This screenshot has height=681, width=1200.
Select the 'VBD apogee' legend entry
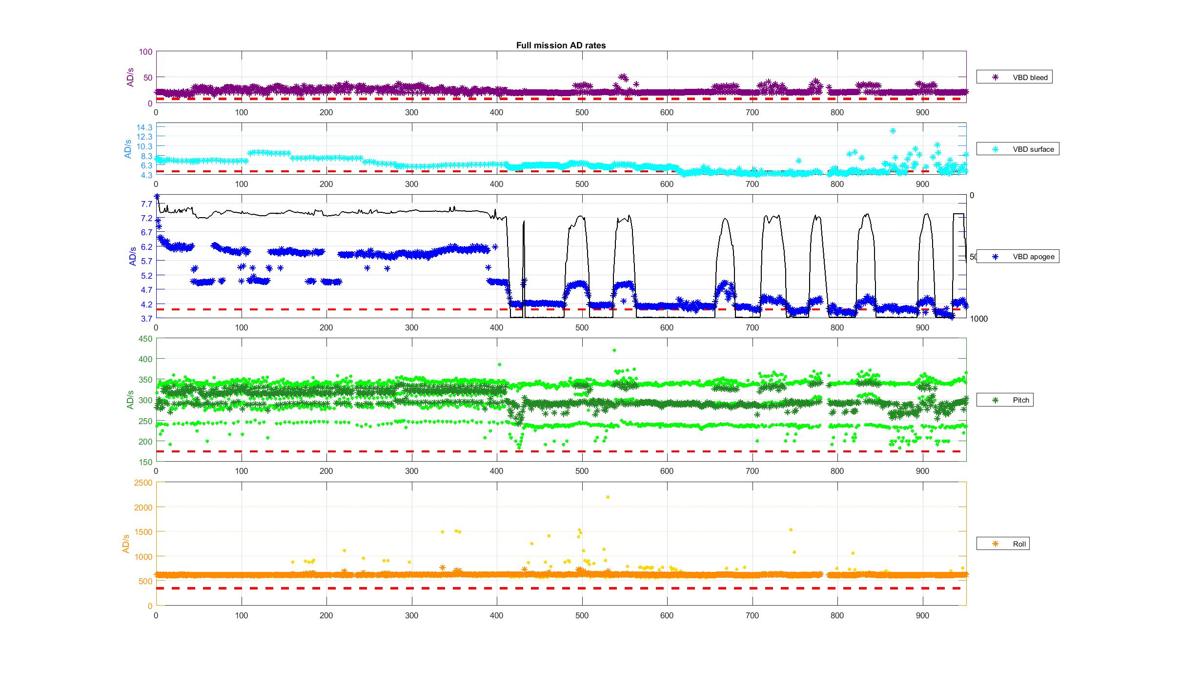coord(1018,256)
